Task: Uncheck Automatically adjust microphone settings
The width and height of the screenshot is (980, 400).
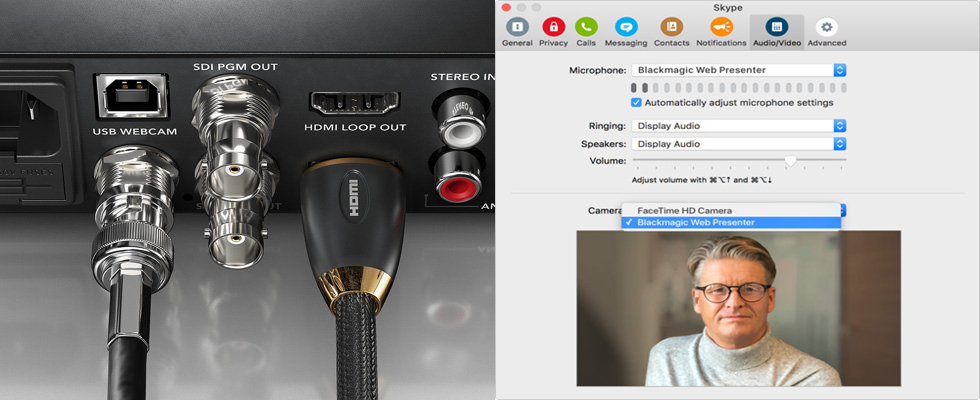Action: 637,103
